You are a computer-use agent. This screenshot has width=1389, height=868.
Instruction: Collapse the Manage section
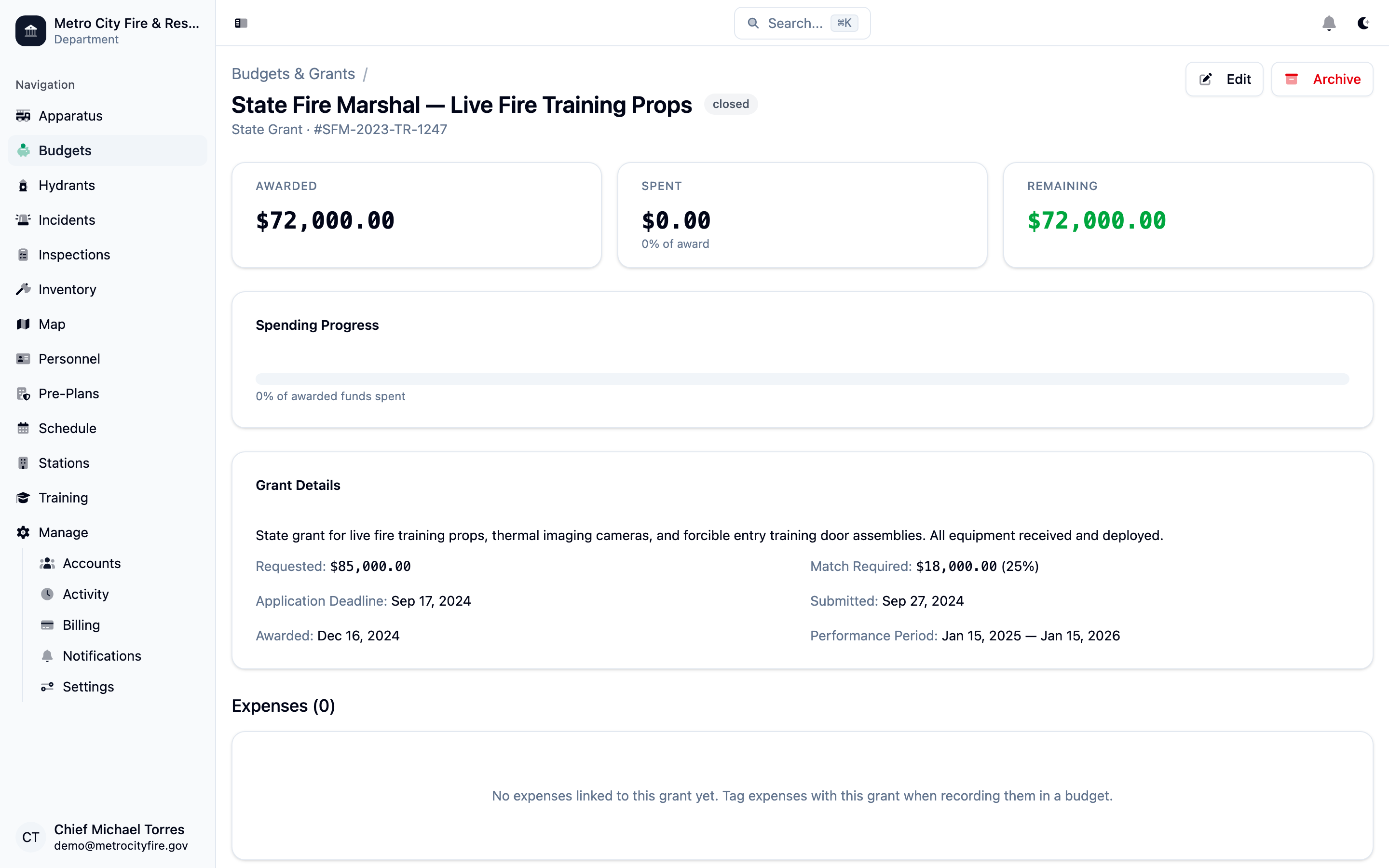[x=63, y=532]
